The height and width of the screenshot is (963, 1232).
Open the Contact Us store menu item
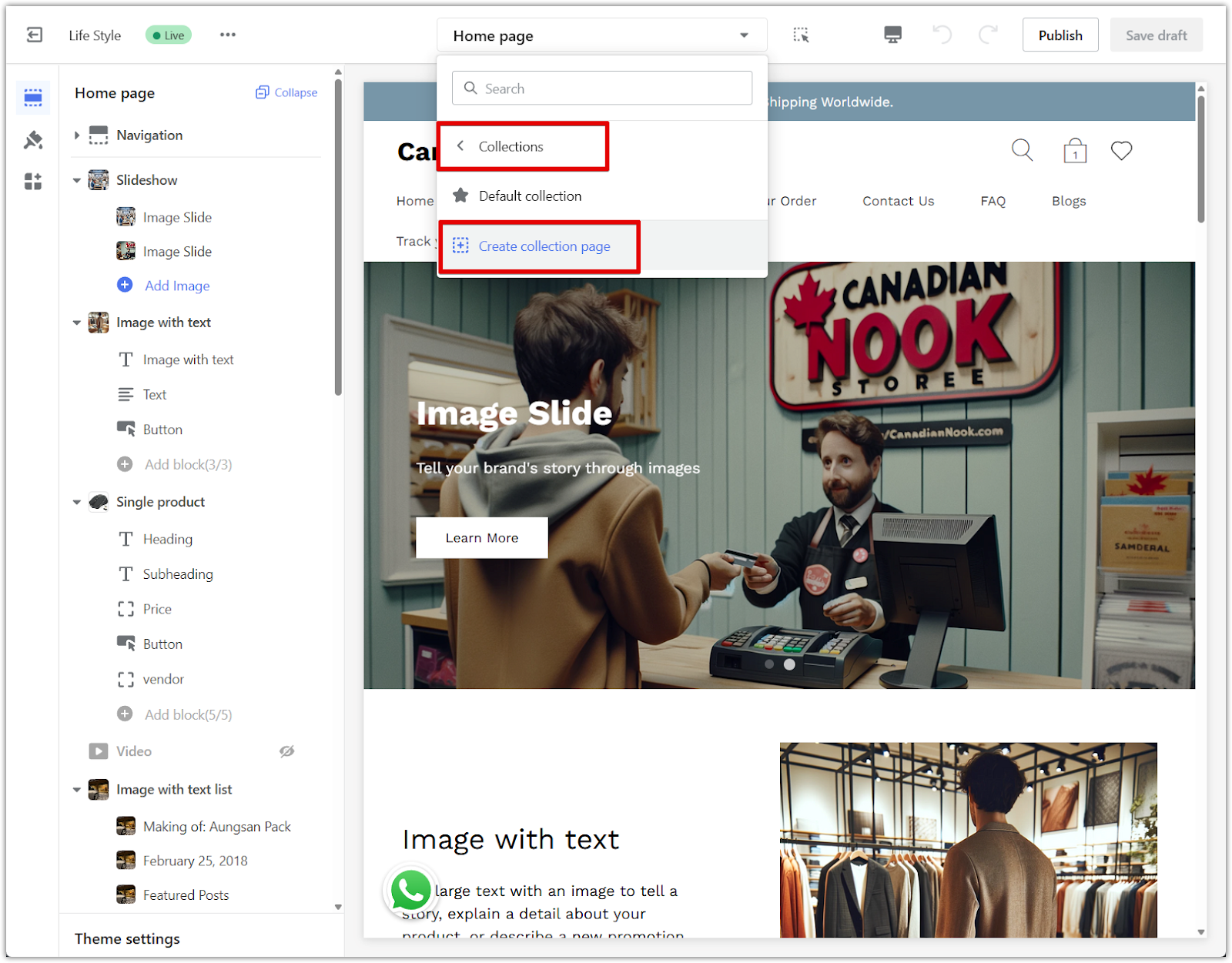pos(898,201)
